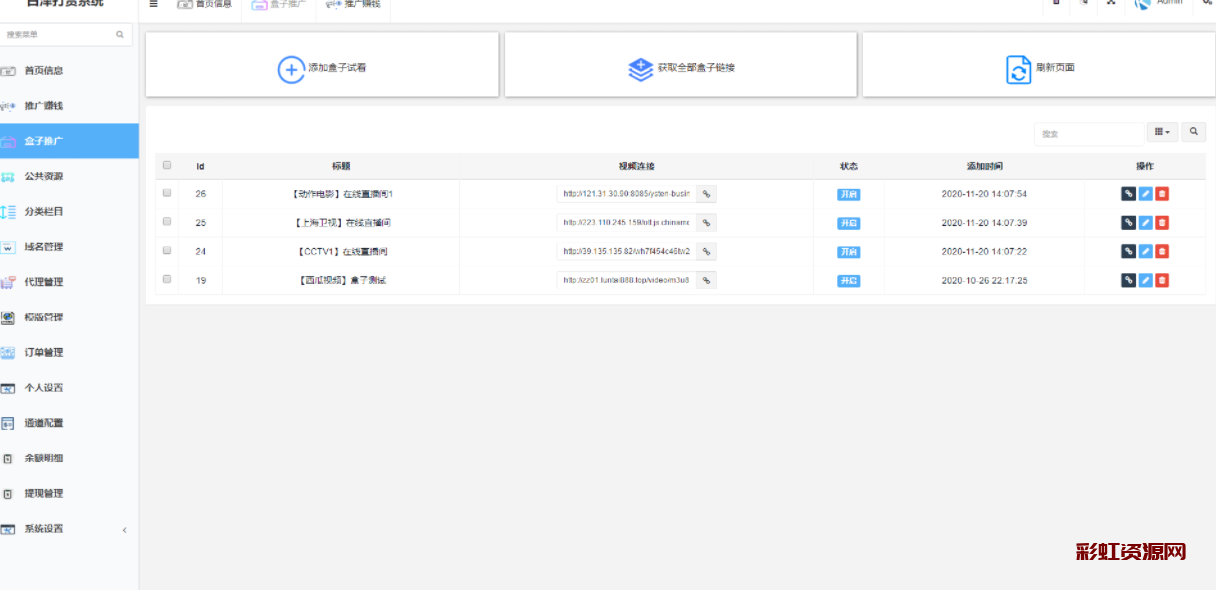Tick the checkbox for row Id 19

tap(167, 280)
